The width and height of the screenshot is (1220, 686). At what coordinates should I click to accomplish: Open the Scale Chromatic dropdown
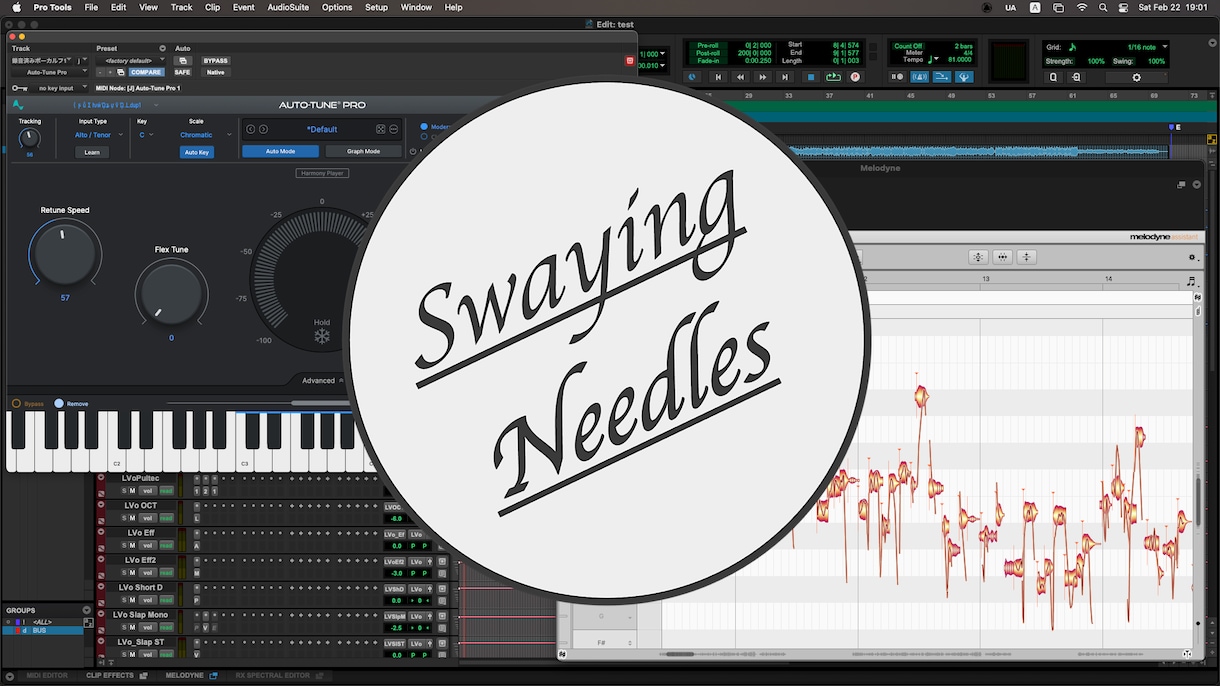click(205, 135)
